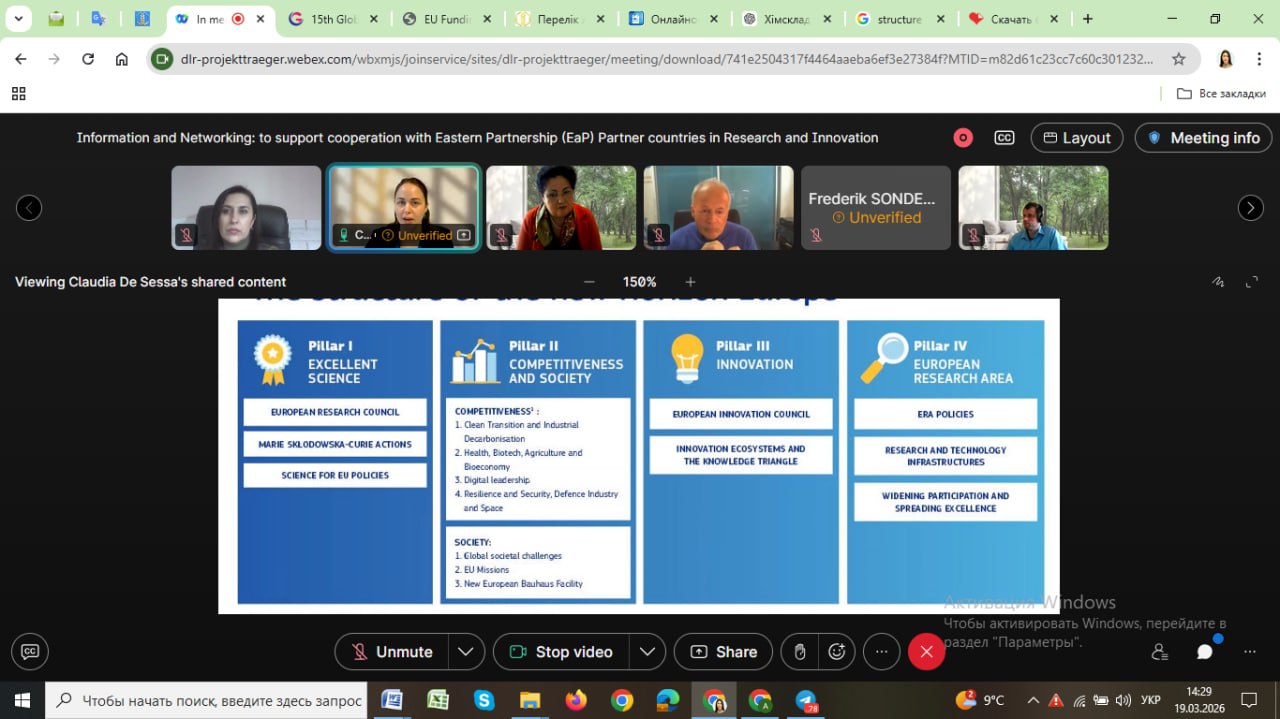1280x719 pixels.
Task: Open the more options ellipsis menu
Action: coord(881,652)
